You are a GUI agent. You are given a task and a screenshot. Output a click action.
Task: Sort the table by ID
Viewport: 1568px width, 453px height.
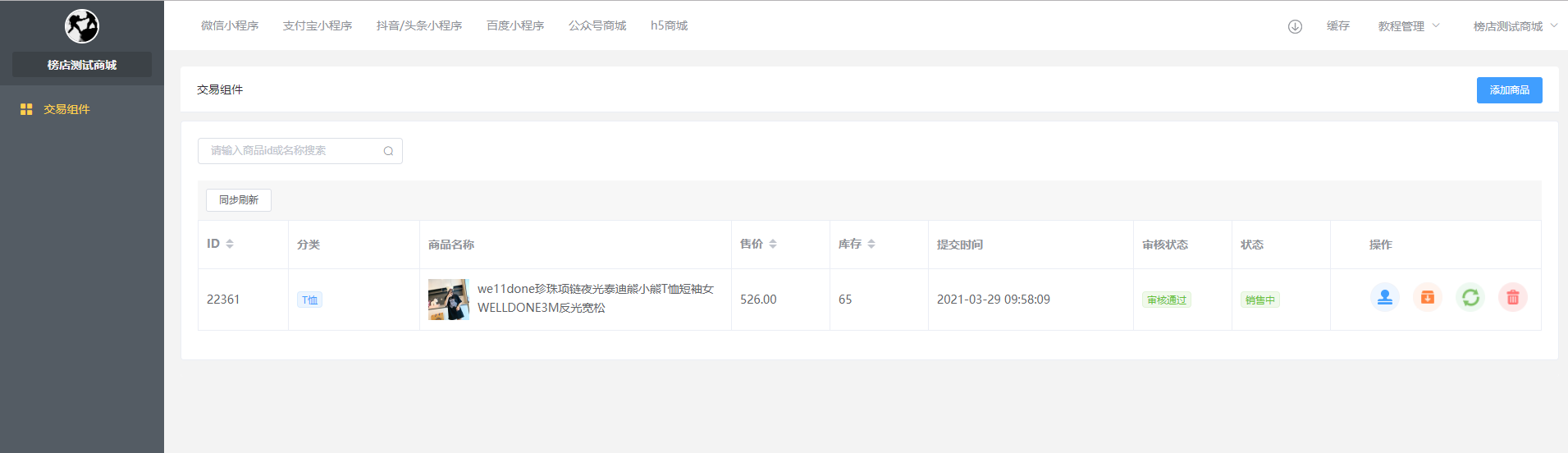click(x=230, y=244)
